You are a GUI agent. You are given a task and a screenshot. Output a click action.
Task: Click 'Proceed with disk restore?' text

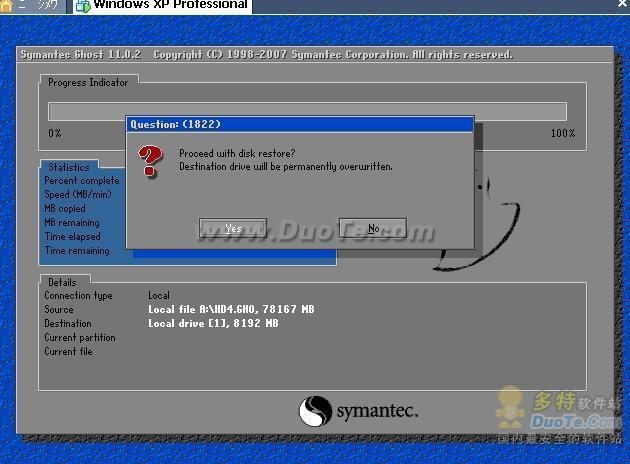coord(237,153)
